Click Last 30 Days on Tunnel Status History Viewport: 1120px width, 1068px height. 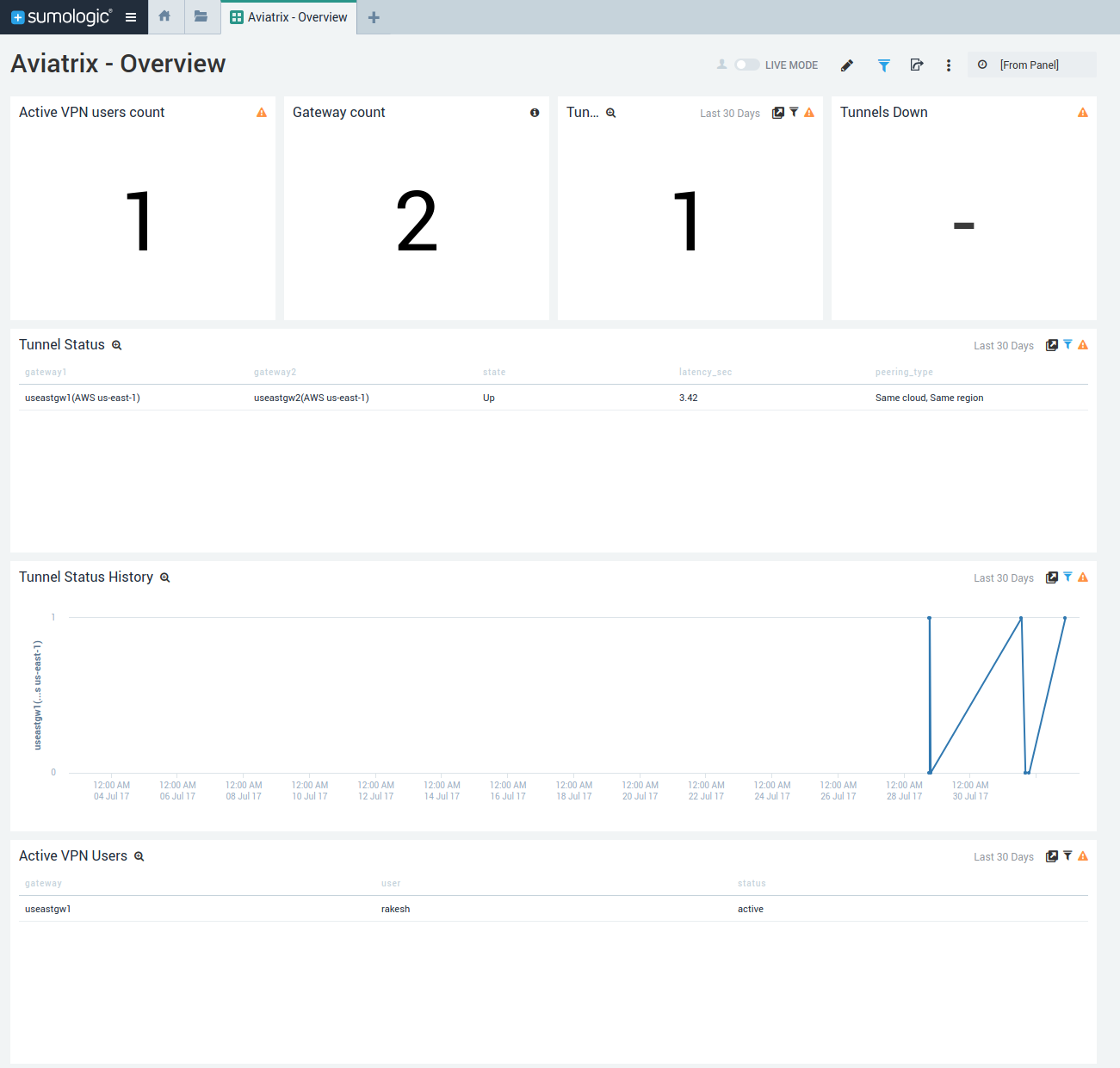[x=1004, y=578]
